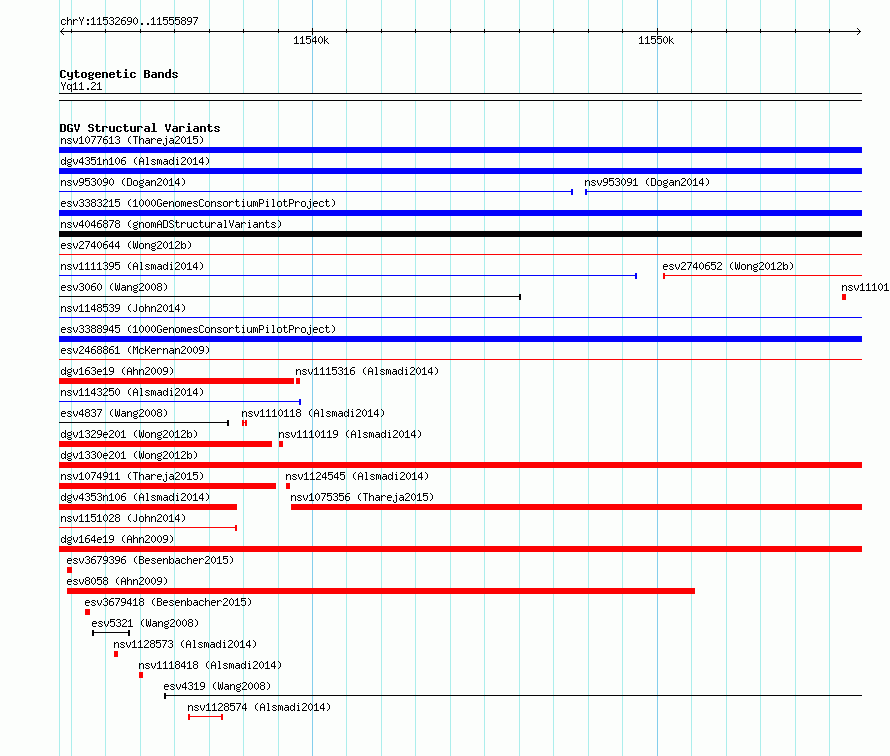Select the black nsv4046878 gnomAD bar
The width and height of the screenshot is (890, 756).
[x=460, y=234]
